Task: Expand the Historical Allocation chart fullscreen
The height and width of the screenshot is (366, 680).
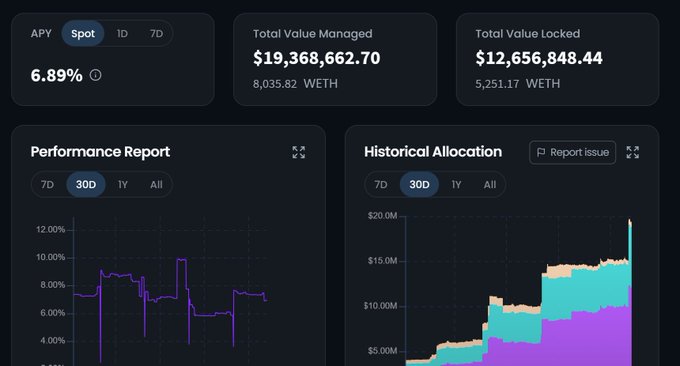Action: point(632,152)
